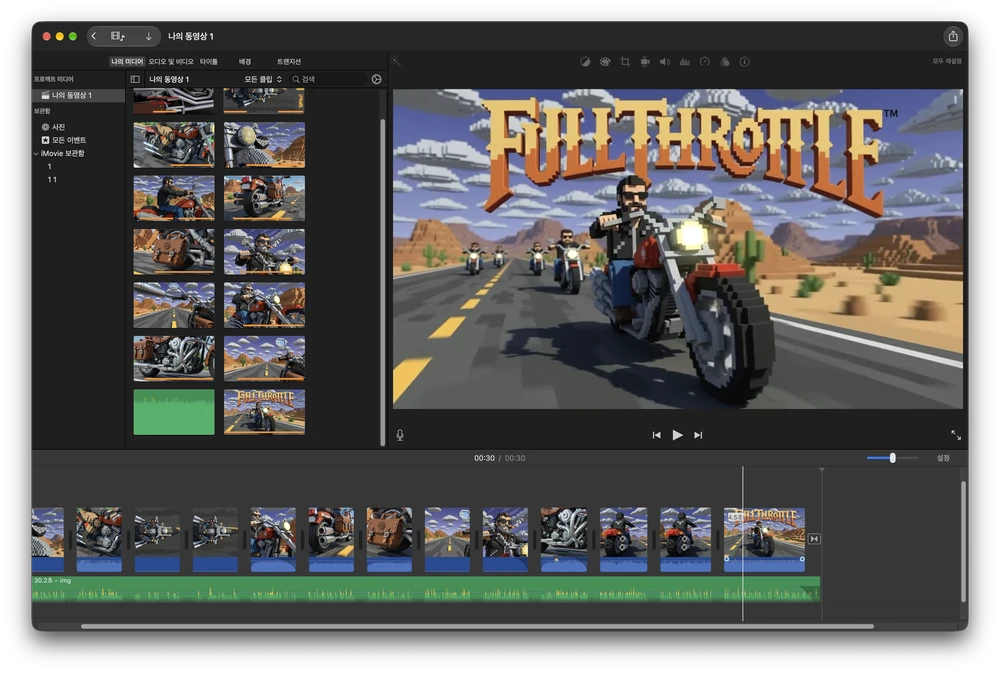1000x673 pixels.
Task: Select the headlight close-up thumbnail in browser
Action: pyautogui.click(x=264, y=145)
